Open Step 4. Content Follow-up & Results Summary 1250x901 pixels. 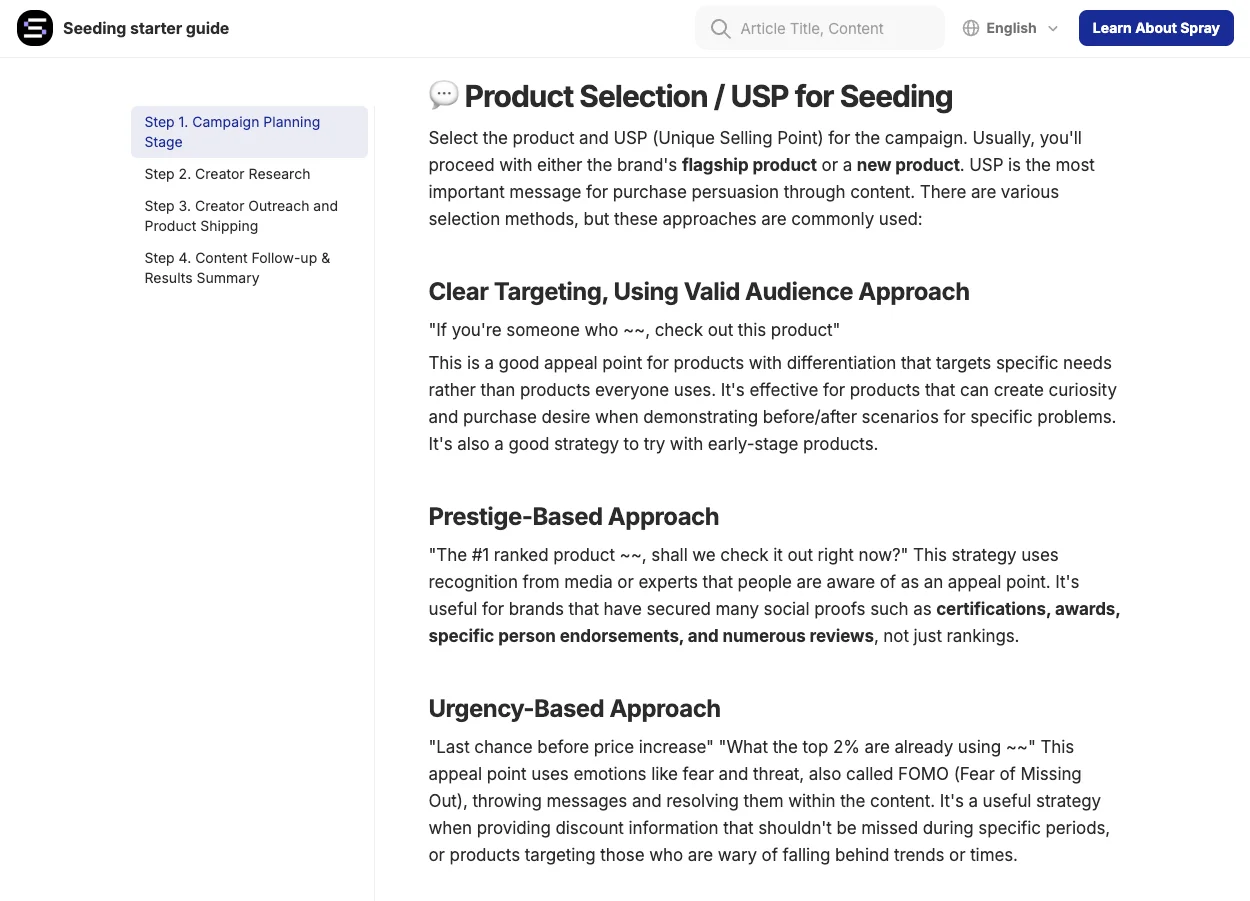click(x=238, y=268)
